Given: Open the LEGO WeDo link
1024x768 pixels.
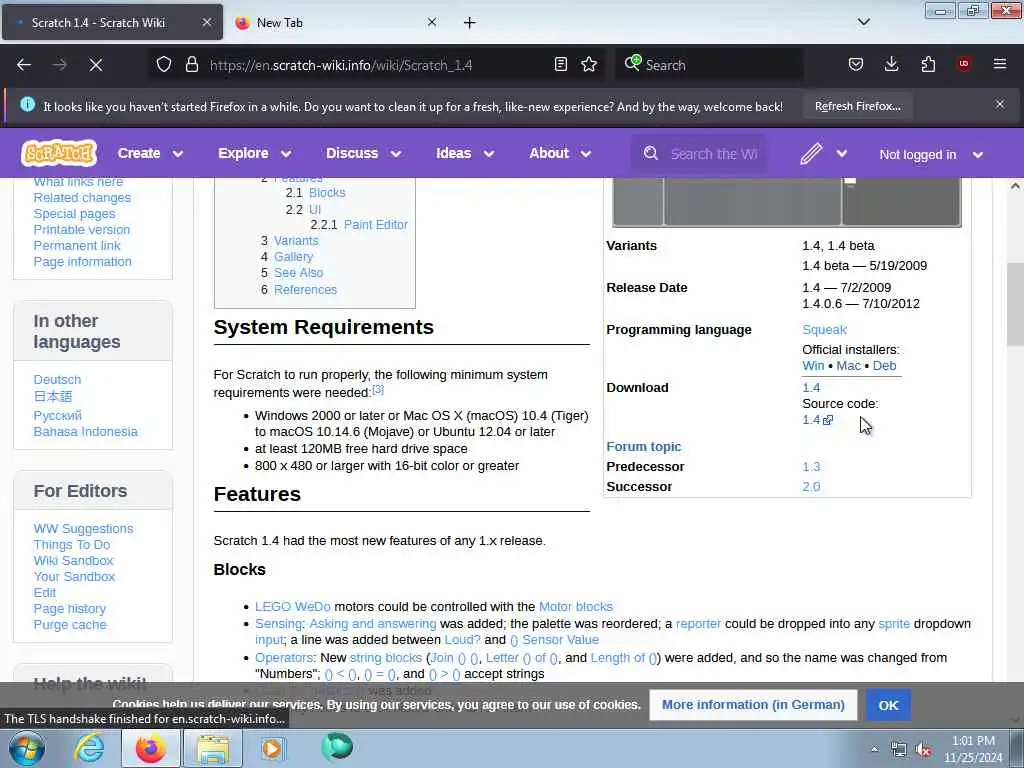Looking at the screenshot, I should pos(293,607).
